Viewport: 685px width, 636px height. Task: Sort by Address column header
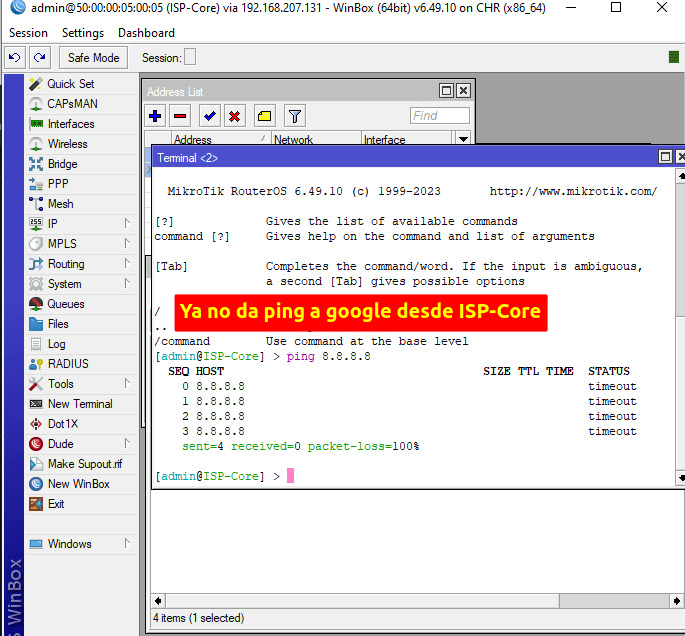[x=221, y=139]
